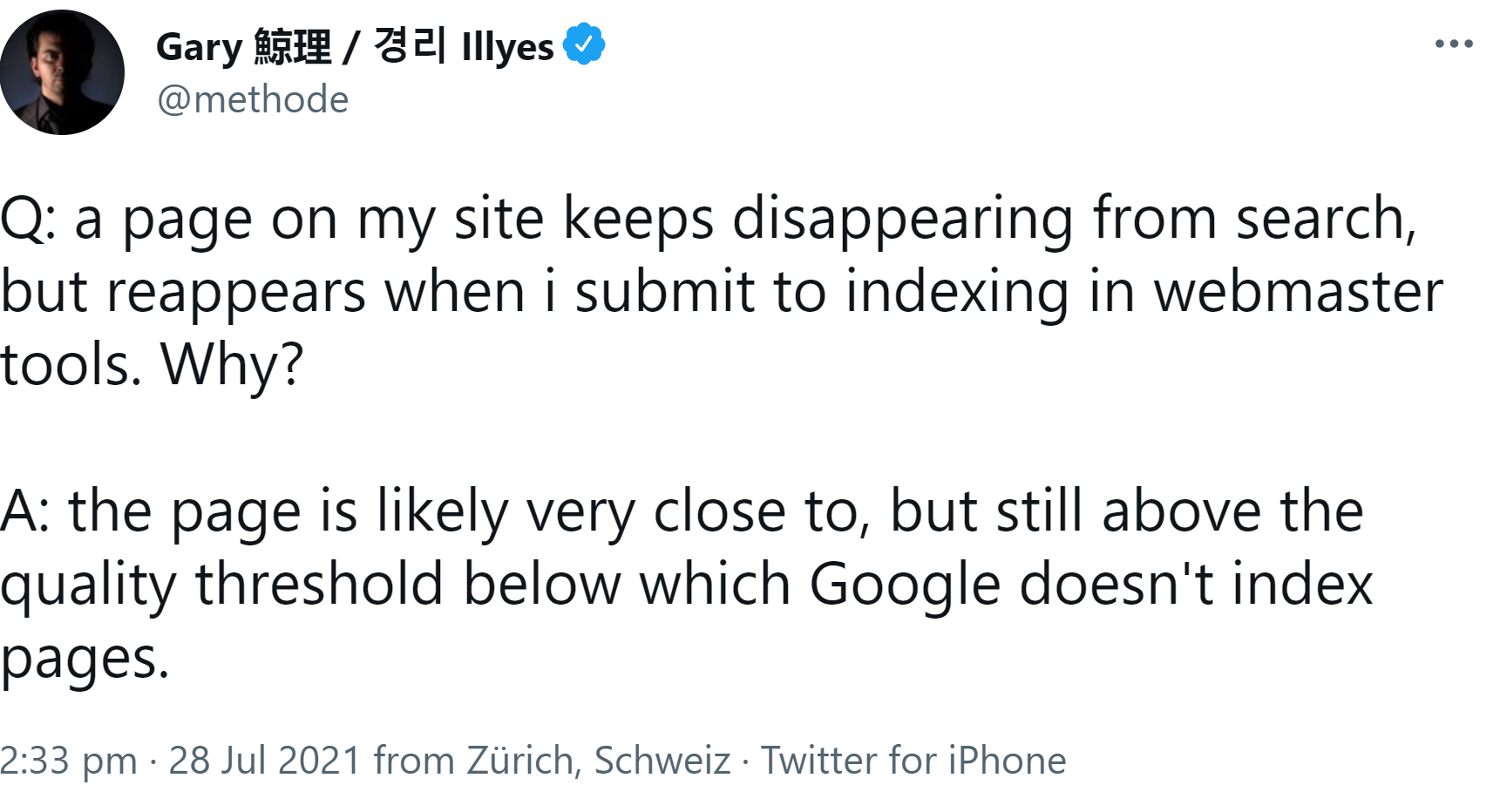Select the @methode handle
Screen dimensions: 1500x812
pos(252,98)
